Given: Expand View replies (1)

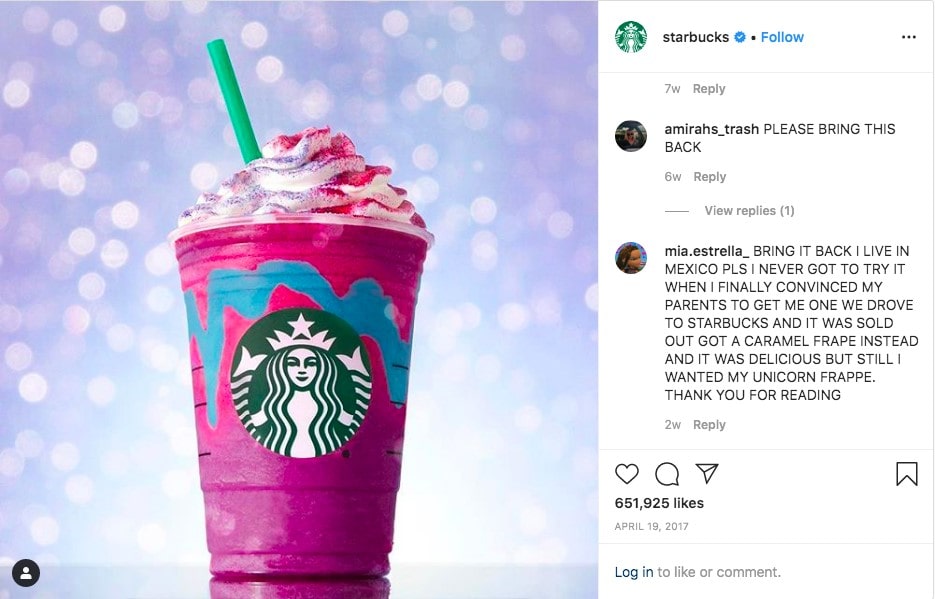Looking at the screenshot, I should click(x=749, y=210).
